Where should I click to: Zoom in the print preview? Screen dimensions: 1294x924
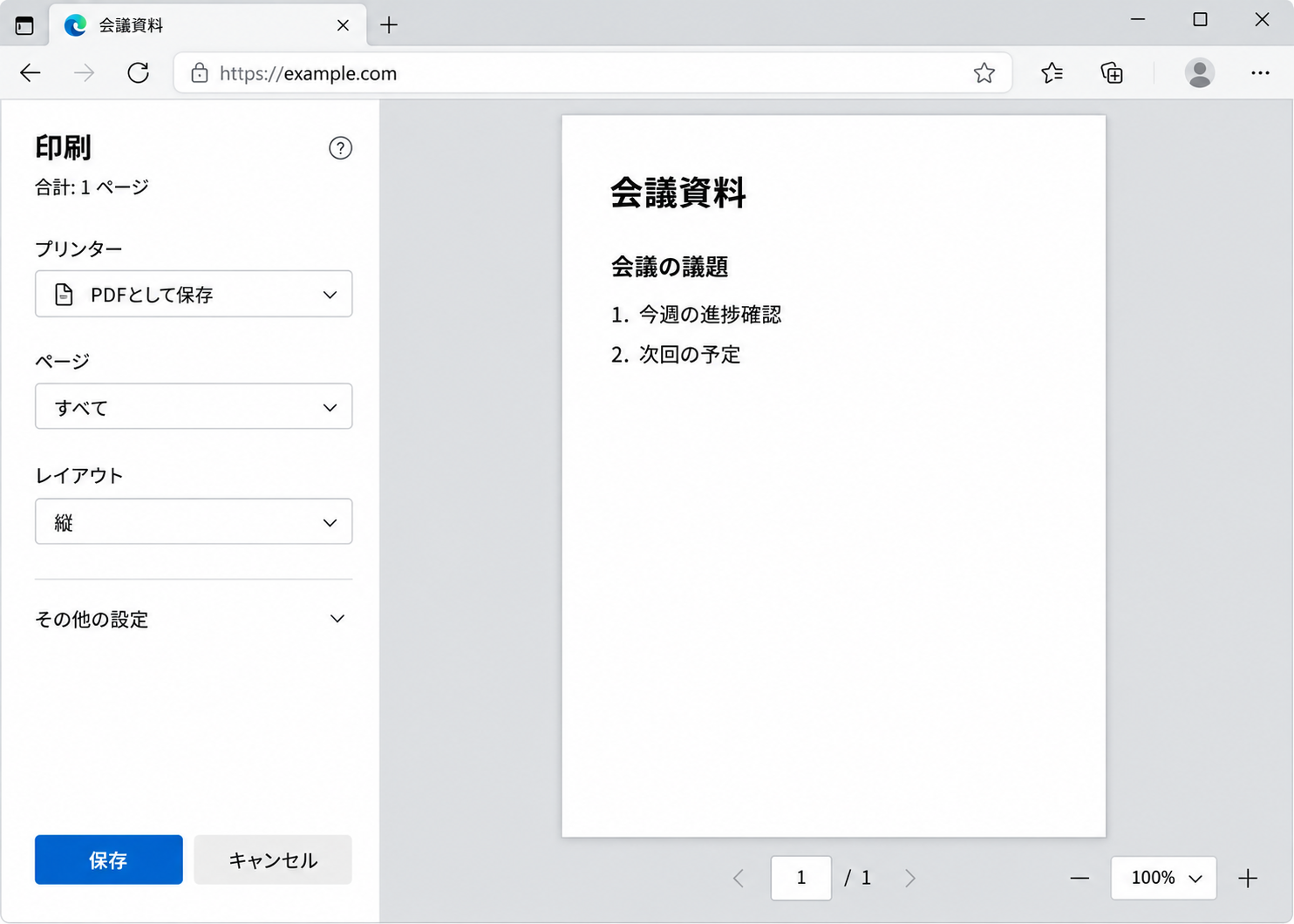pos(1248,878)
